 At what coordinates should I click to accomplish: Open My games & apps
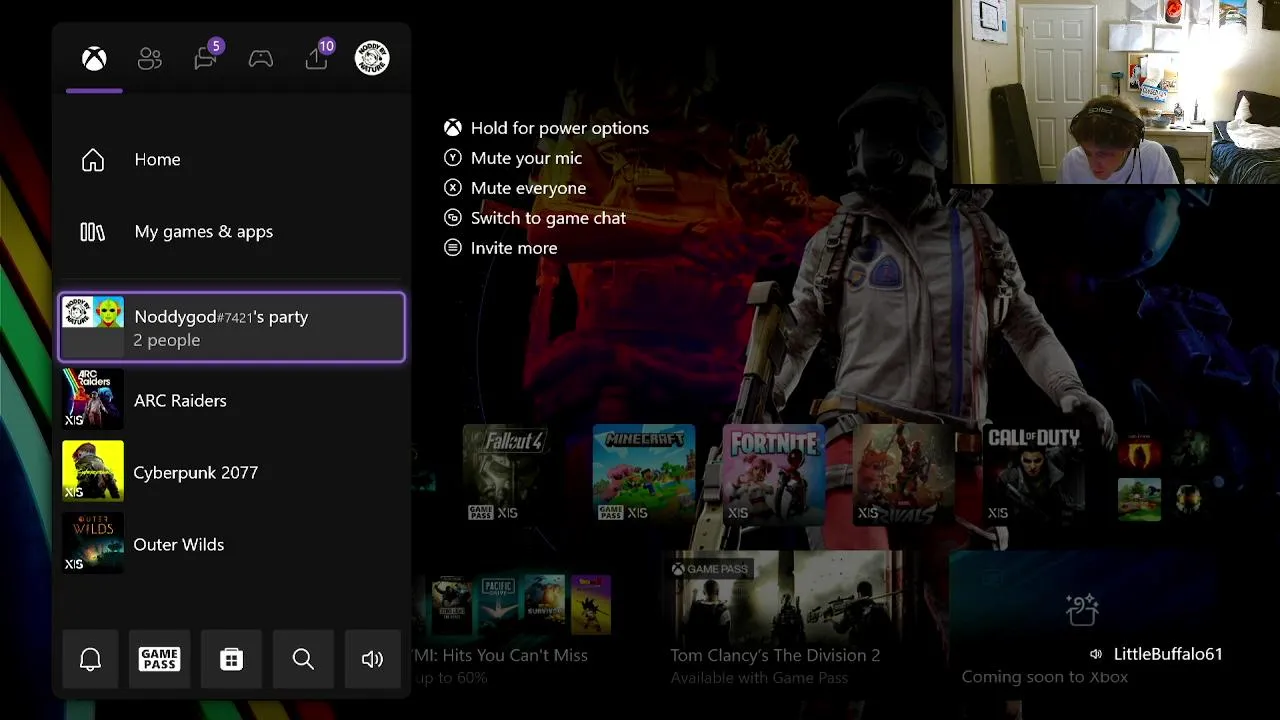click(232, 232)
